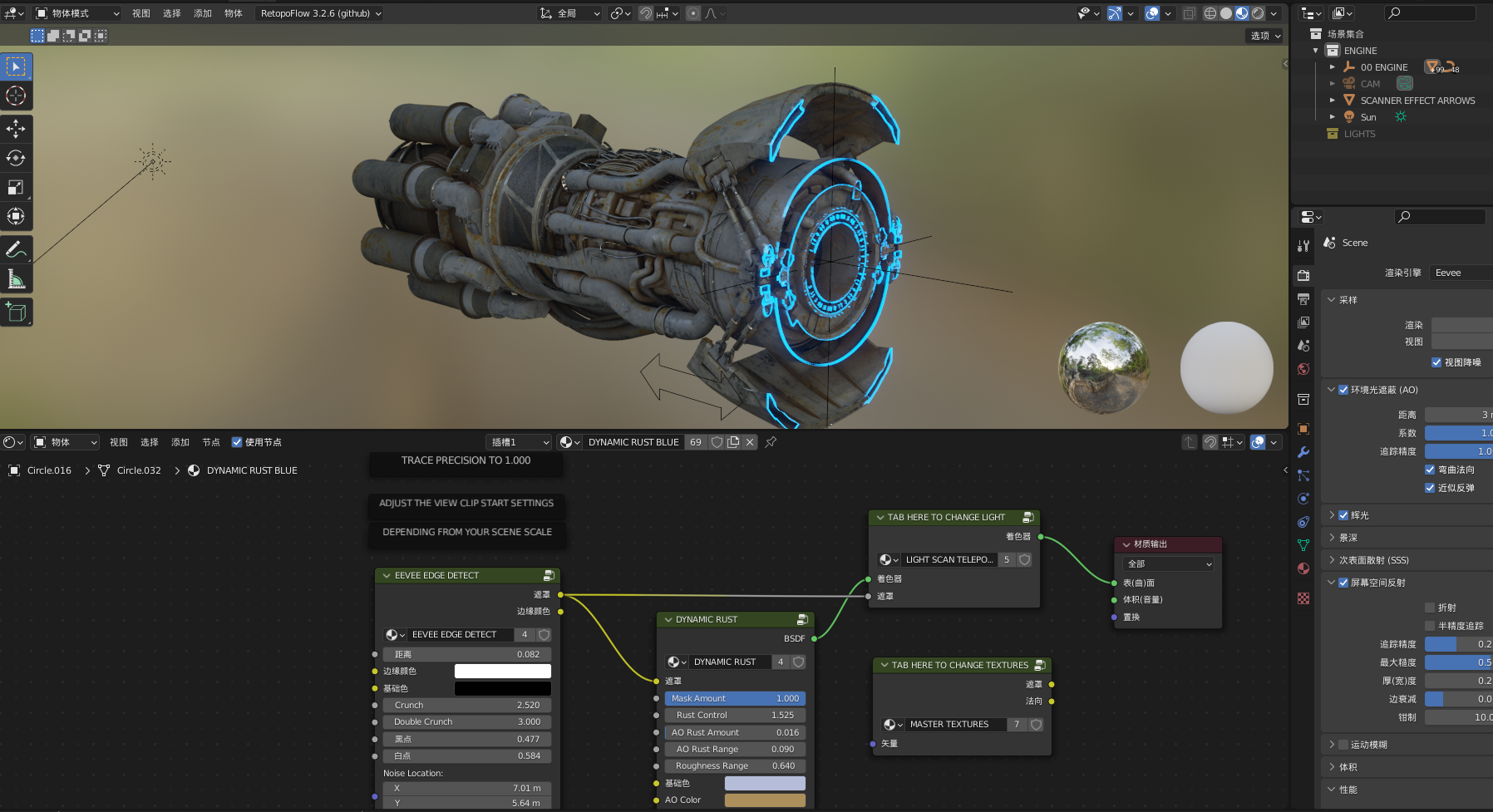Unlink DYNAMIC RUST BLUE material with X
The image size is (1493, 812).
click(750, 442)
